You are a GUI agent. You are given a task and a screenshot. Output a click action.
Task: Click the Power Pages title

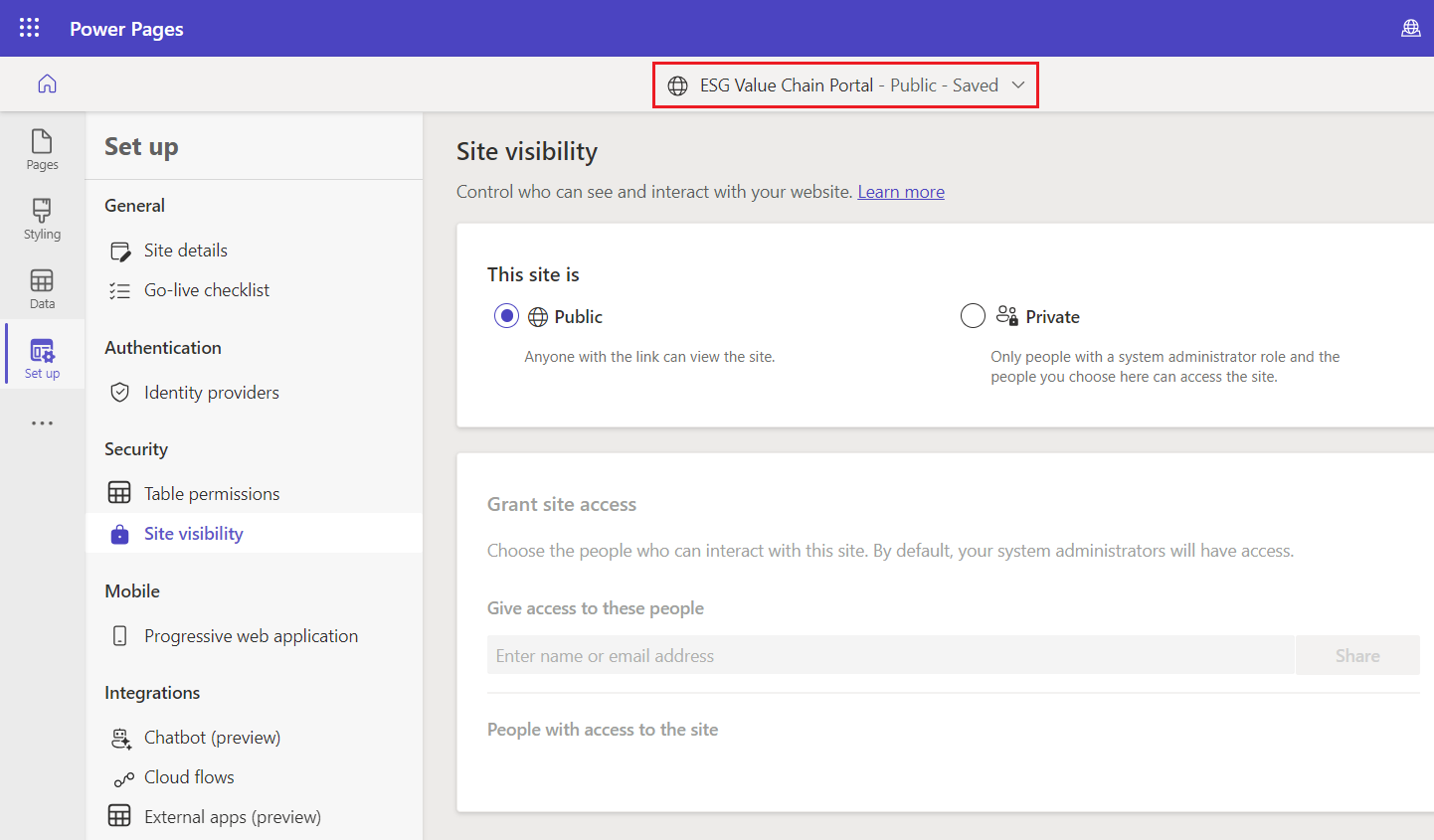pos(126,29)
